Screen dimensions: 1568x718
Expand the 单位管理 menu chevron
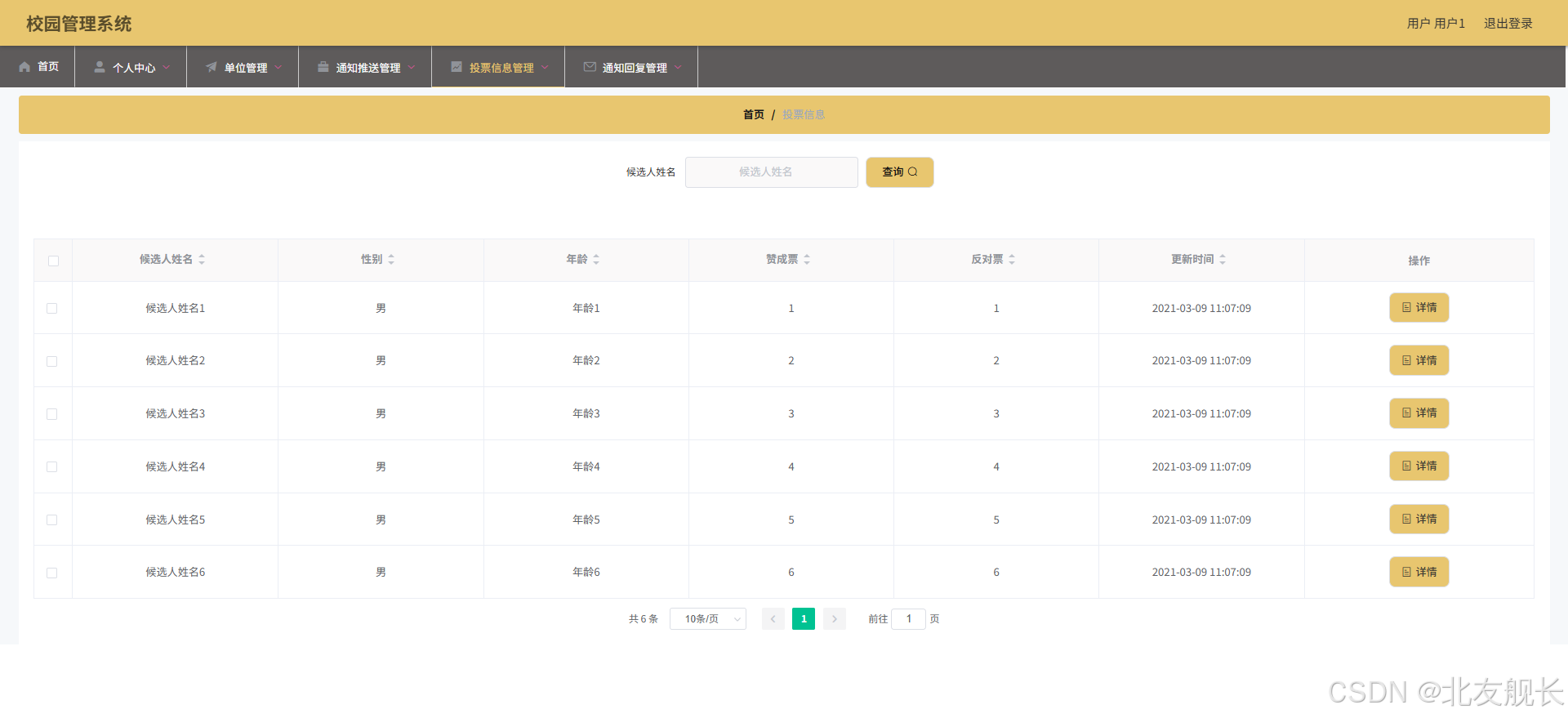click(278, 67)
